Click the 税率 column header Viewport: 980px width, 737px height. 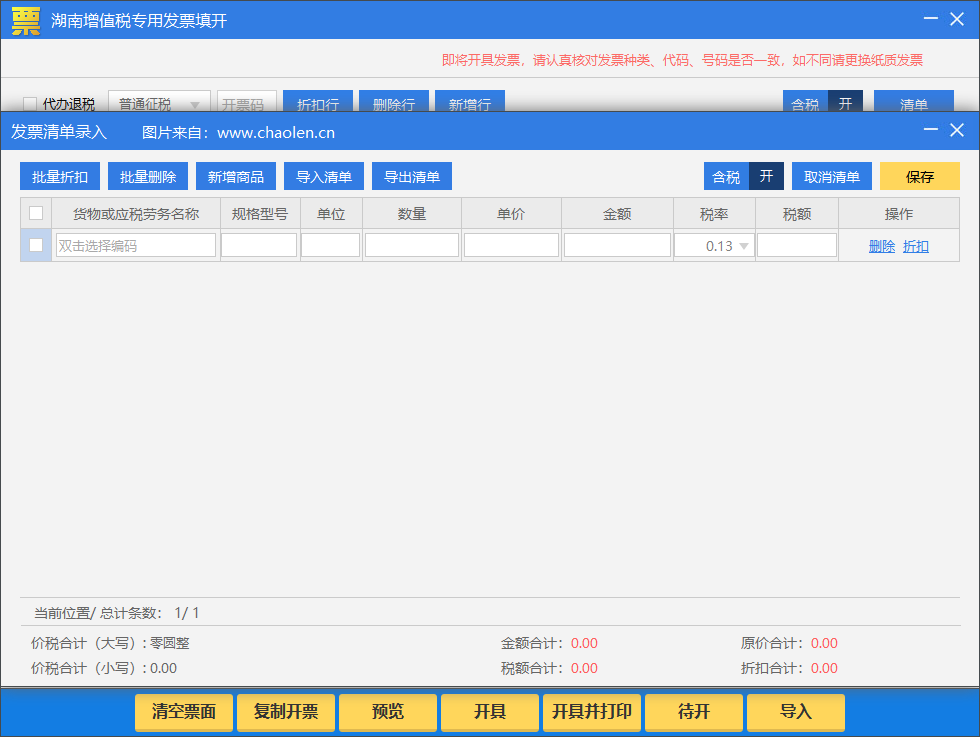pos(714,214)
